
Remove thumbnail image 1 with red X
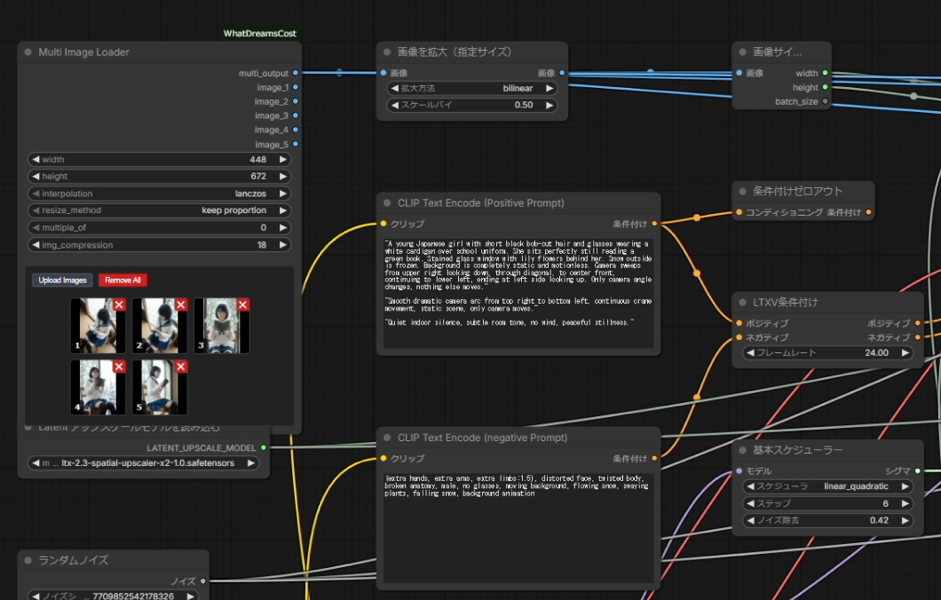coord(119,305)
